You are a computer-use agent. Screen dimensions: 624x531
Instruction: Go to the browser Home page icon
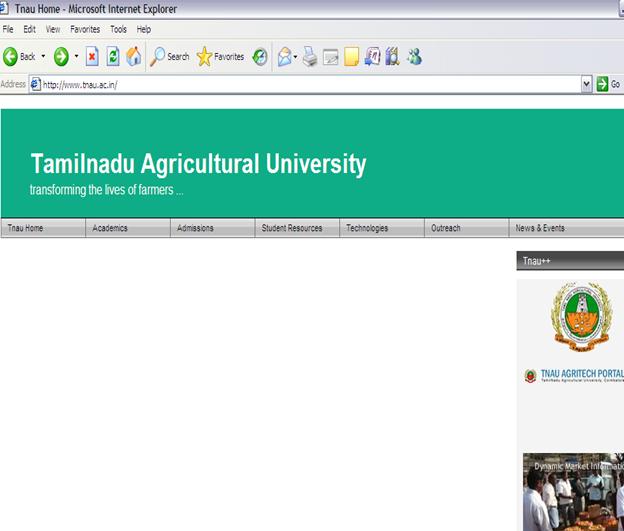tap(134, 57)
